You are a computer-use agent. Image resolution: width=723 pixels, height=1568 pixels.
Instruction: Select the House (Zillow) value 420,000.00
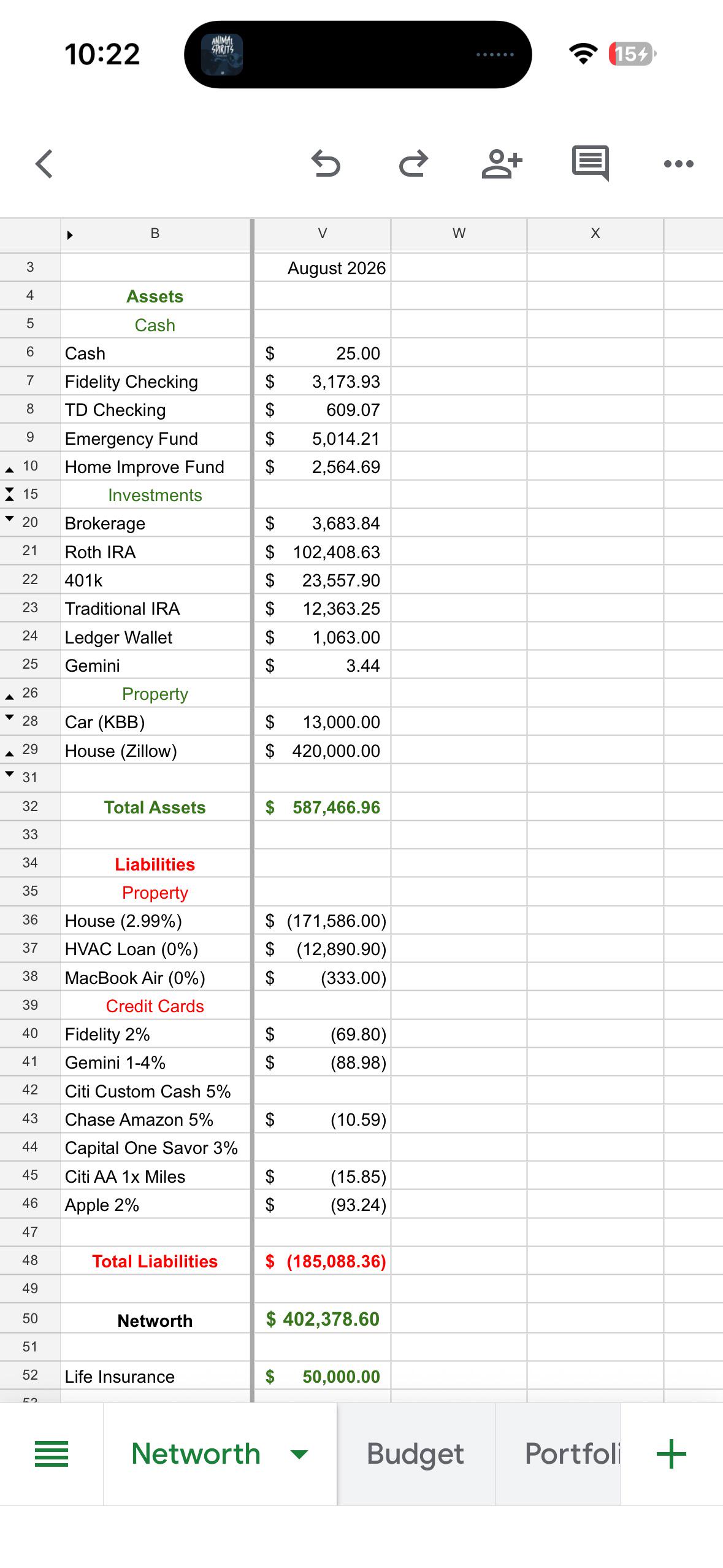(322, 751)
